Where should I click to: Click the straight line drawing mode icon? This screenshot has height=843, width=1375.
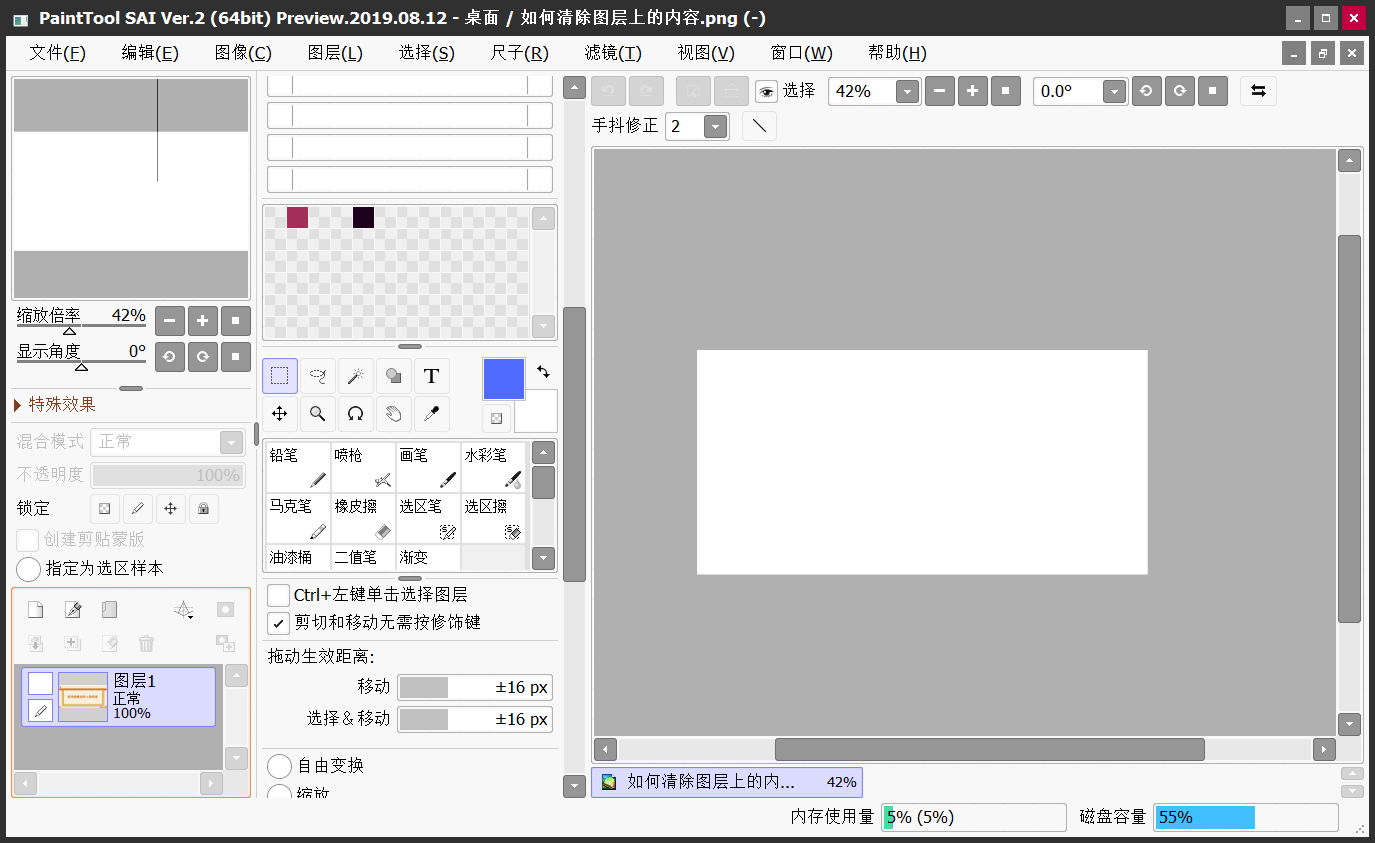click(x=760, y=126)
